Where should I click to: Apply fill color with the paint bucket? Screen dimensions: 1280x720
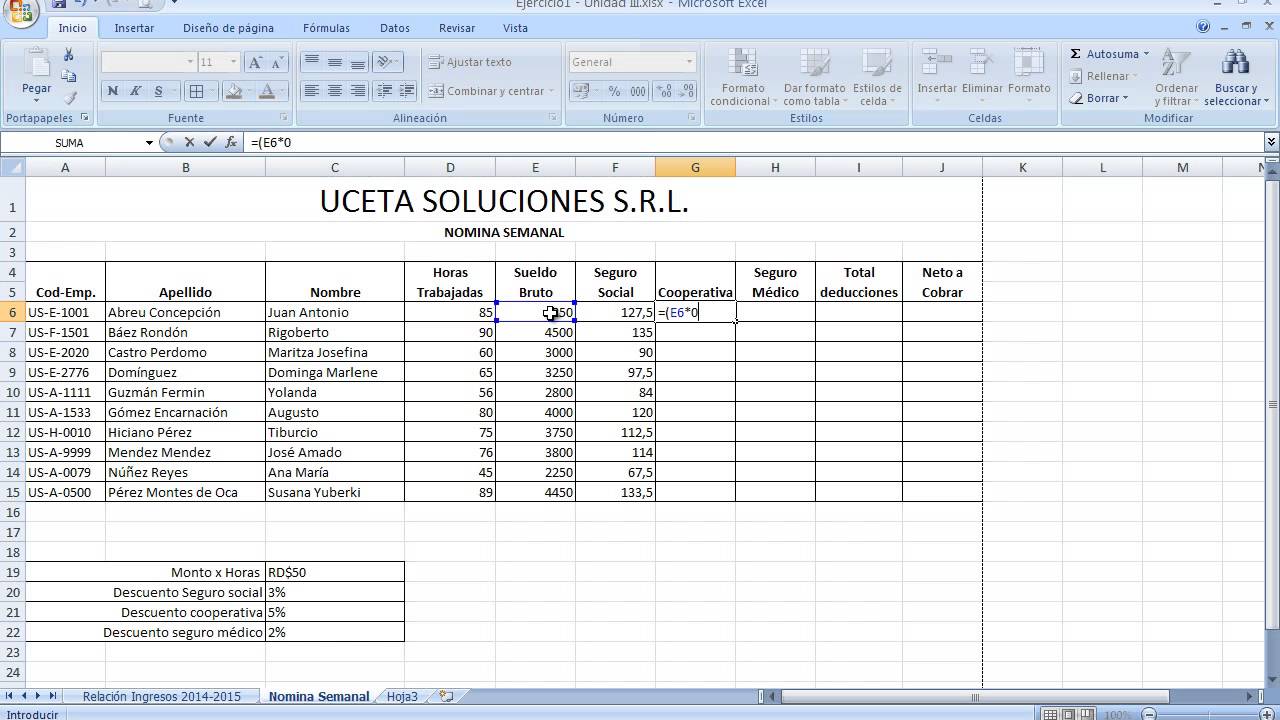[234, 91]
